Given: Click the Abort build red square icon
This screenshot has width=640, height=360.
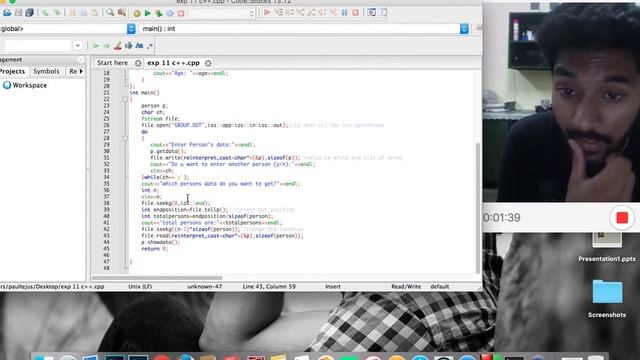Looking at the screenshot, I should coord(181,13).
